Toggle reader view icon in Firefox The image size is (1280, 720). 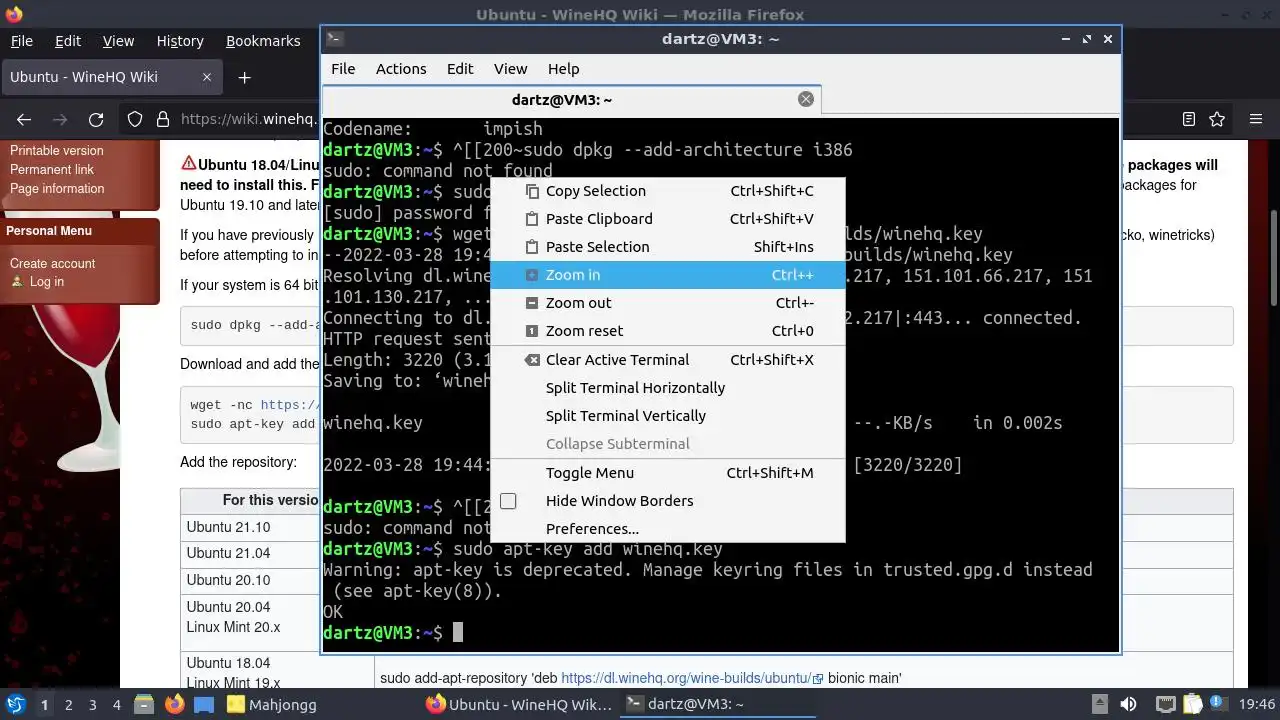[1189, 120]
